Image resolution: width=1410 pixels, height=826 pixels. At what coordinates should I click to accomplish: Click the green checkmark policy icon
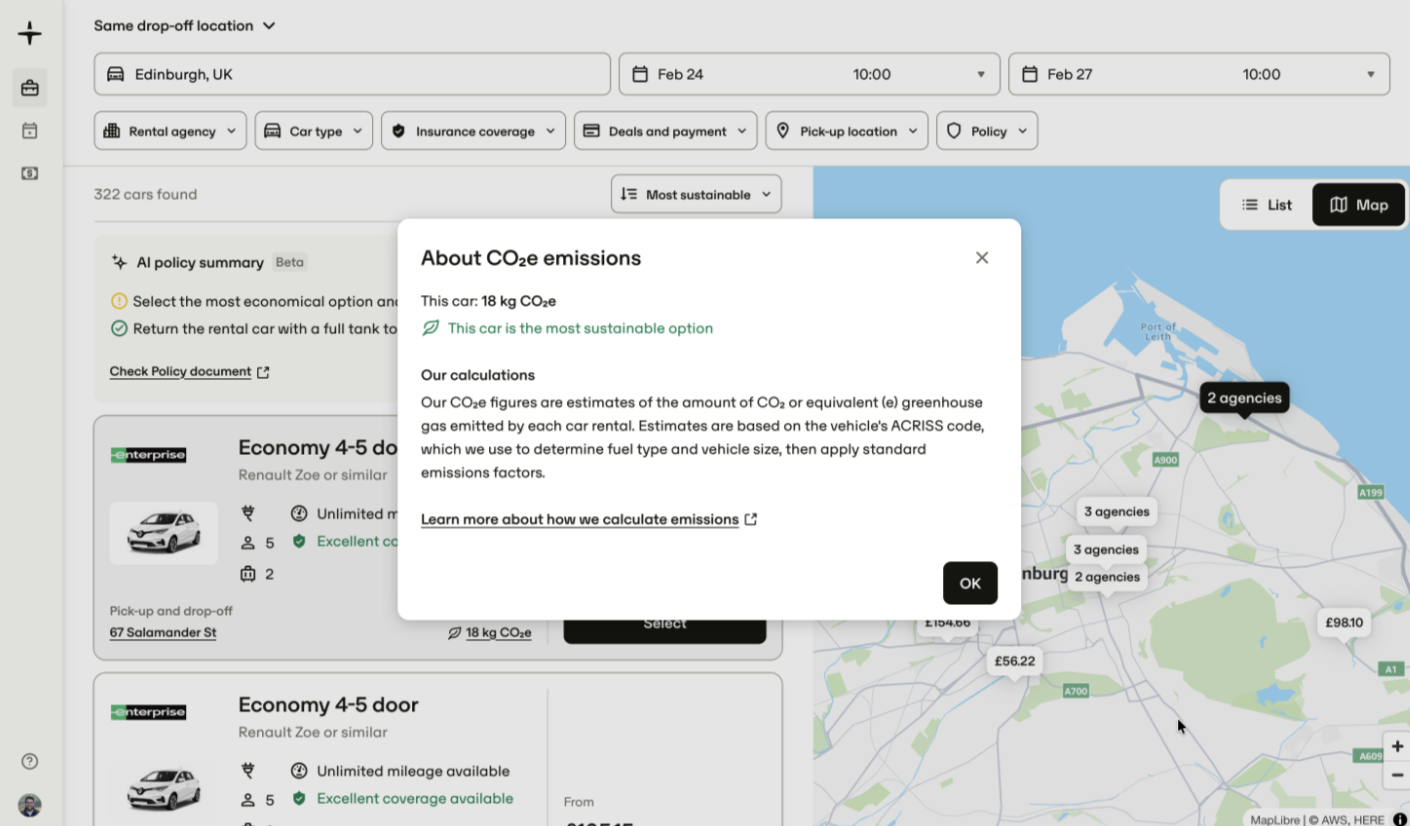click(x=119, y=328)
